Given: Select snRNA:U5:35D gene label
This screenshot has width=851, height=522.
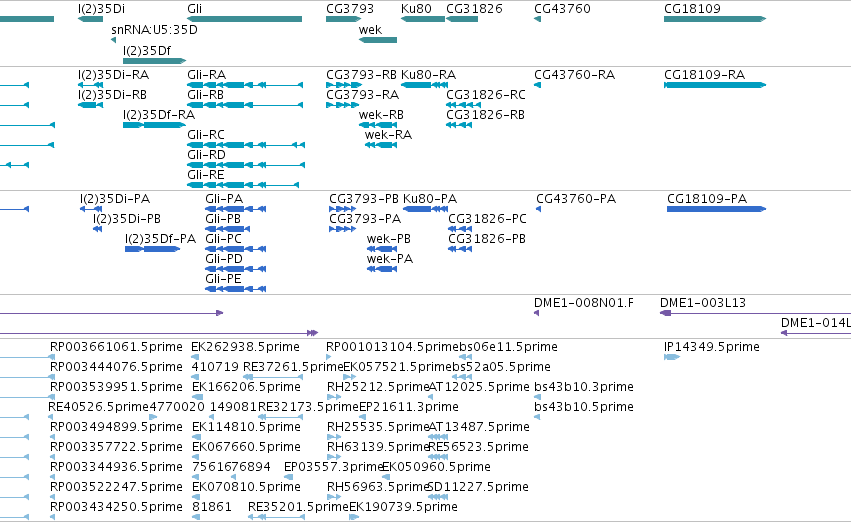Looking at the screenshot, I should pyautogui.click(x=154, y=30).
